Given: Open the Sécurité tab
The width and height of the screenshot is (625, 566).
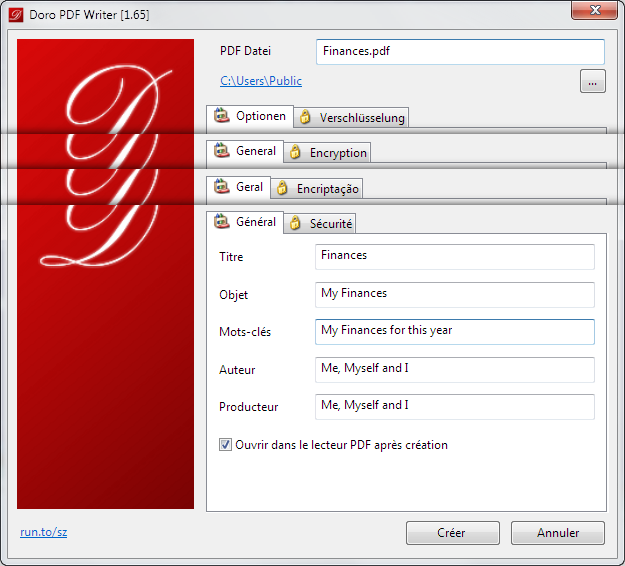Looking at the screenshot, I should [x=320, y=224].
